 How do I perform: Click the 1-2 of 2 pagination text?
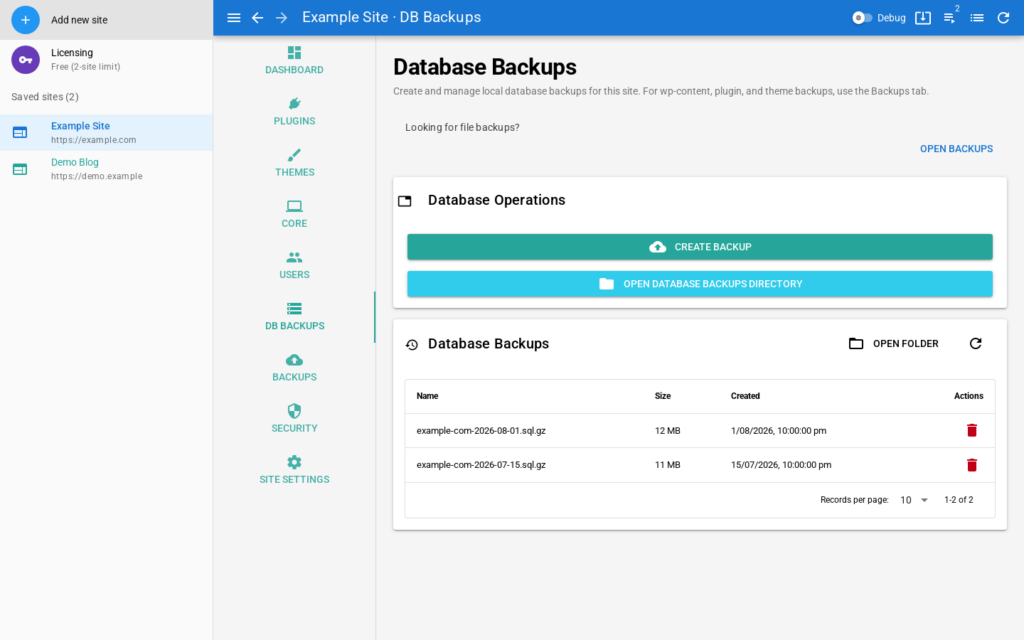pos(959,500)
